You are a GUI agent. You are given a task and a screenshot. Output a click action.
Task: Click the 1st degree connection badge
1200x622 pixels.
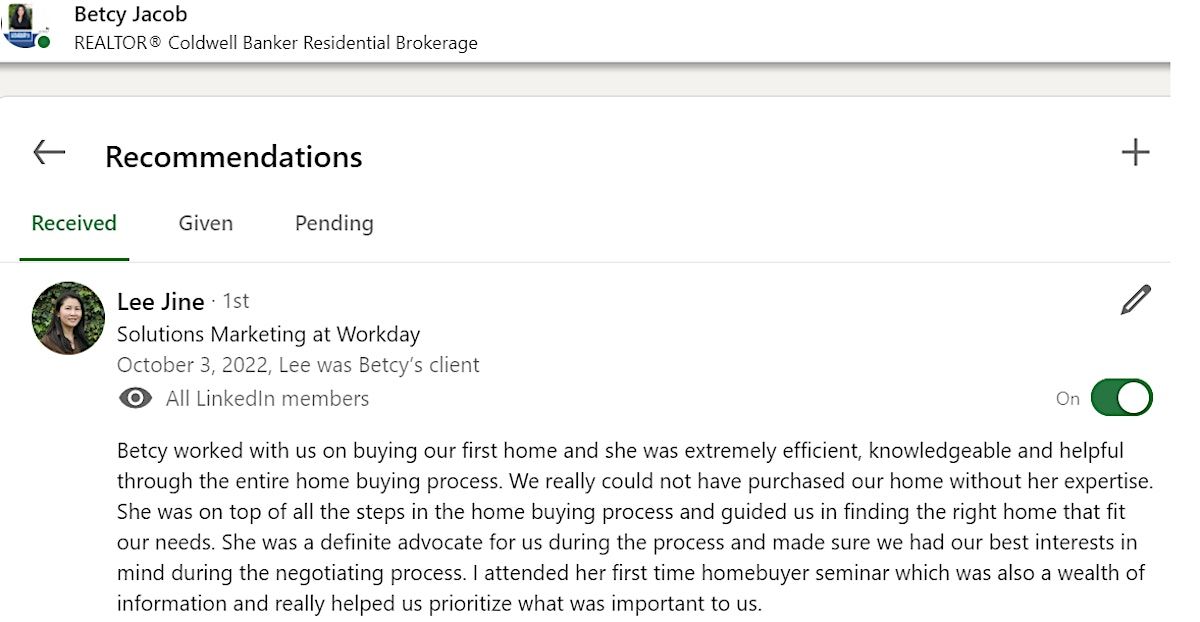[x=235, y=301]
